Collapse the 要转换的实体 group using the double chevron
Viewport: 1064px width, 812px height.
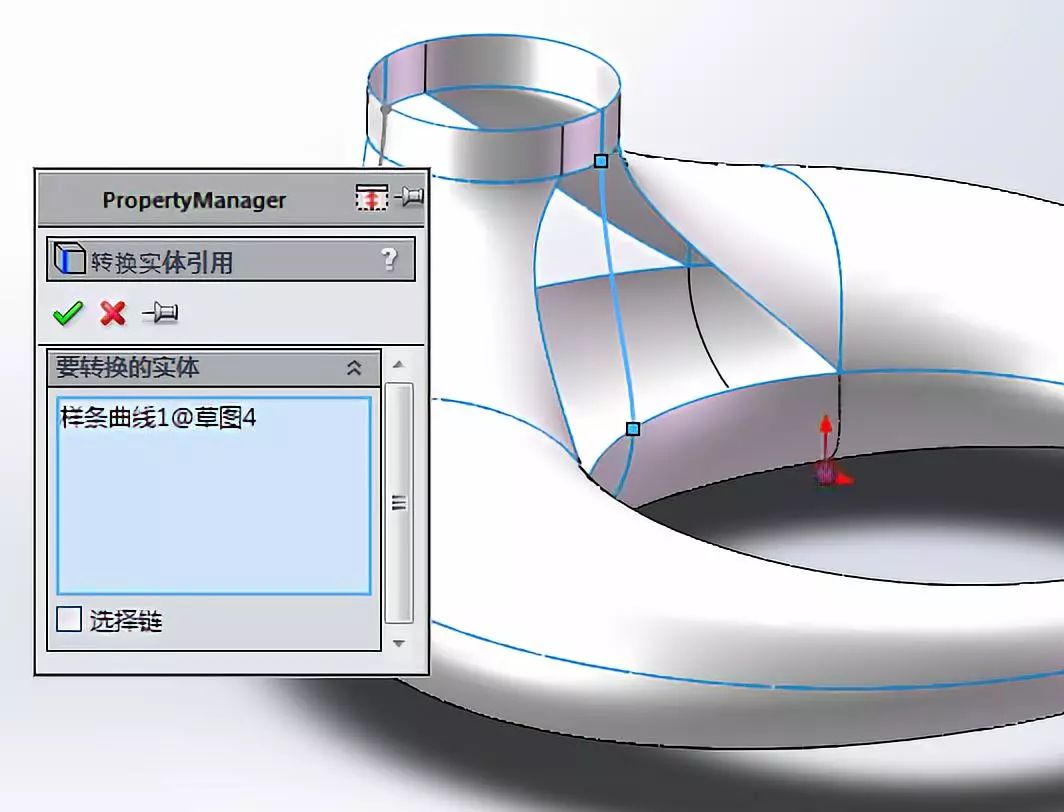point(355,367)
